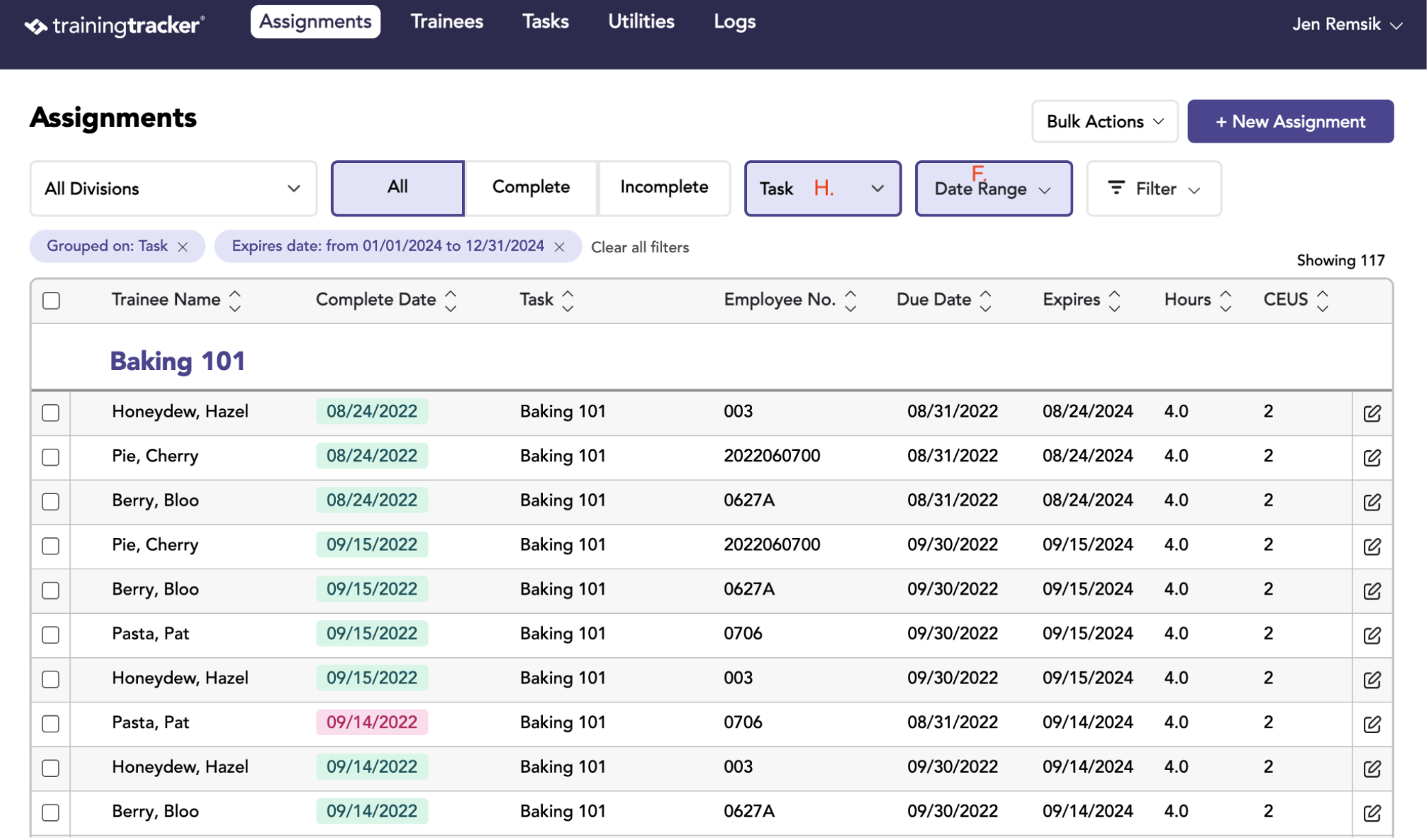Viewport: 1427px width, 840px height.
Task: Expand the Date Range dropdown
Action: [994, 189]
